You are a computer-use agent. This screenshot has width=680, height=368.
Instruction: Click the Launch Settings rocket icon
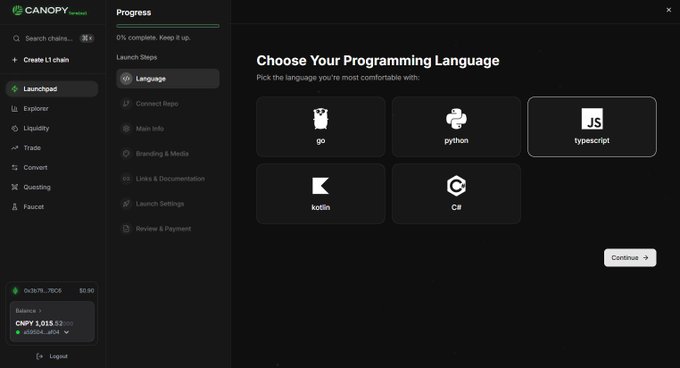126,204
